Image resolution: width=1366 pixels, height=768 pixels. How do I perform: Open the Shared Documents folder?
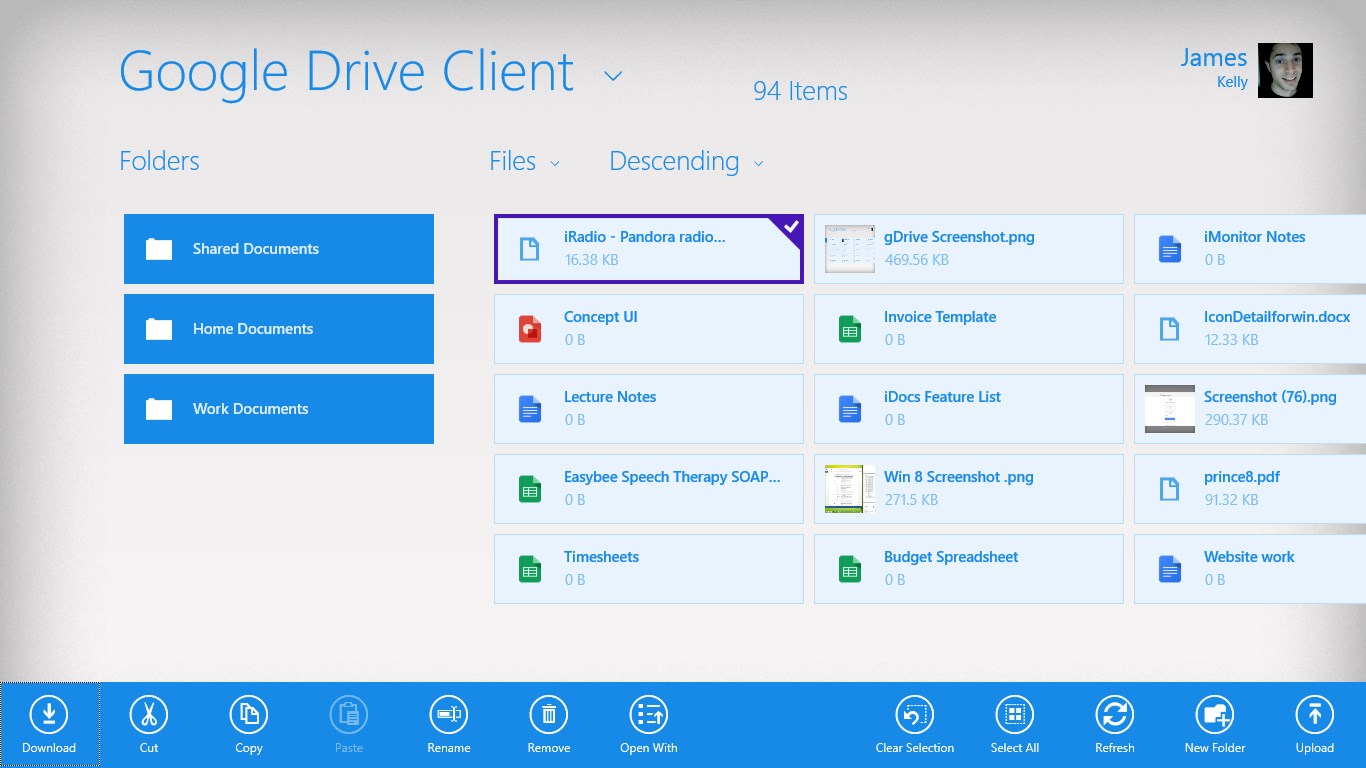pyautogui.click(x=279, y=249)
